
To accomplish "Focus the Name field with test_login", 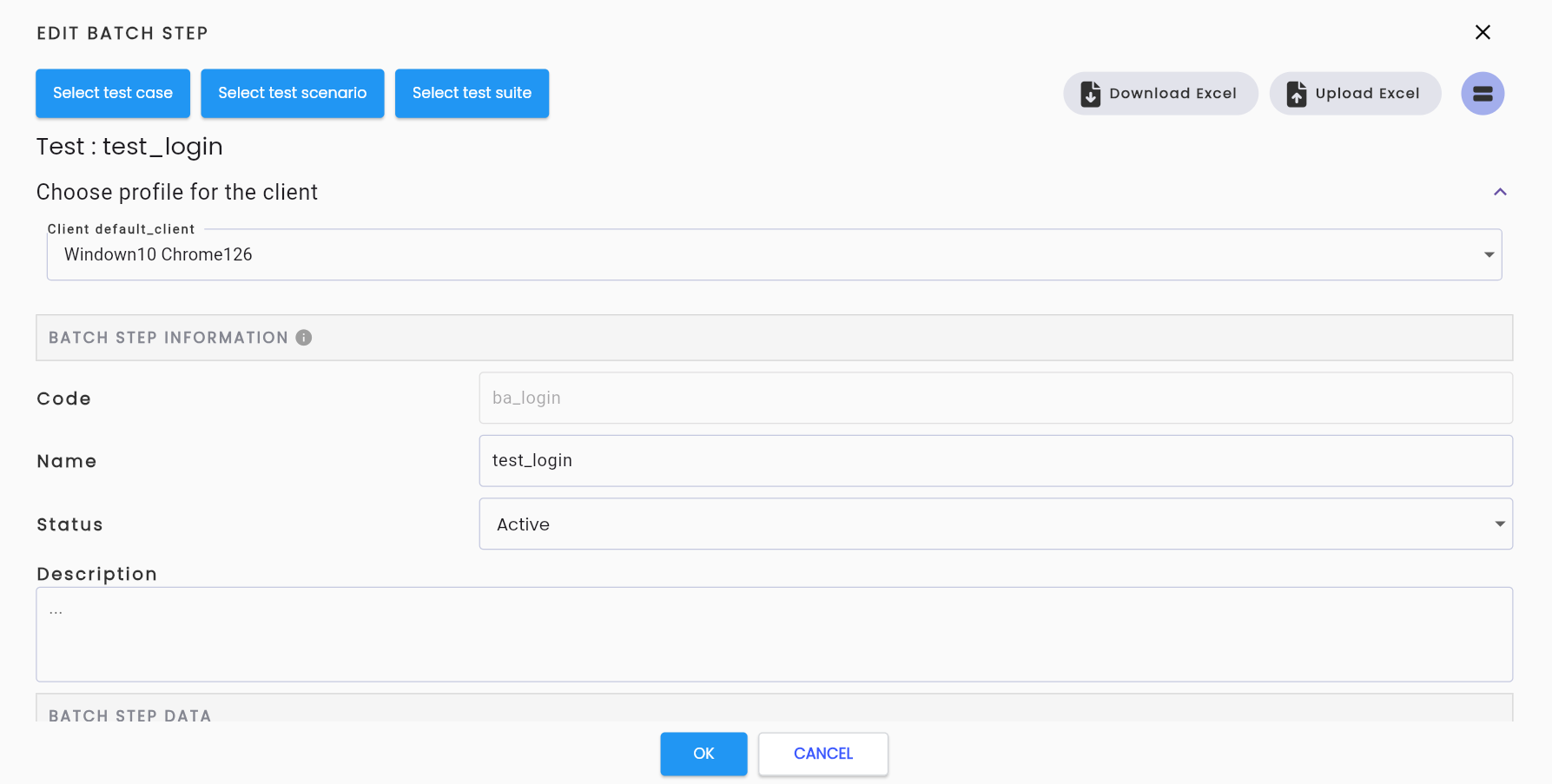I will (x=995, y=461).
